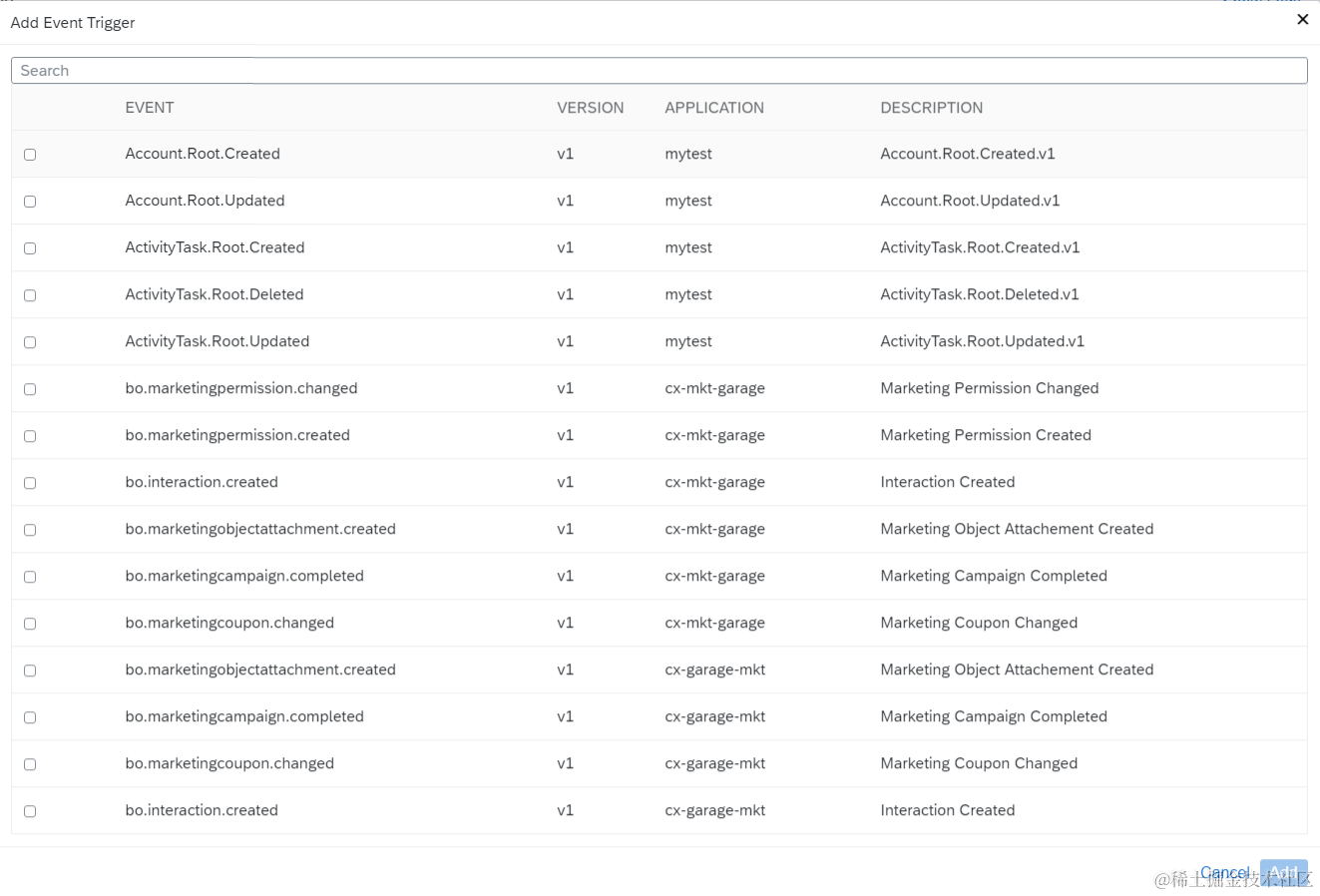Screen dimensions: 1320x896
Task: Click cx-mkt-garage in the bo.marketingpermission.changed row
Action: tap(715, 388)
